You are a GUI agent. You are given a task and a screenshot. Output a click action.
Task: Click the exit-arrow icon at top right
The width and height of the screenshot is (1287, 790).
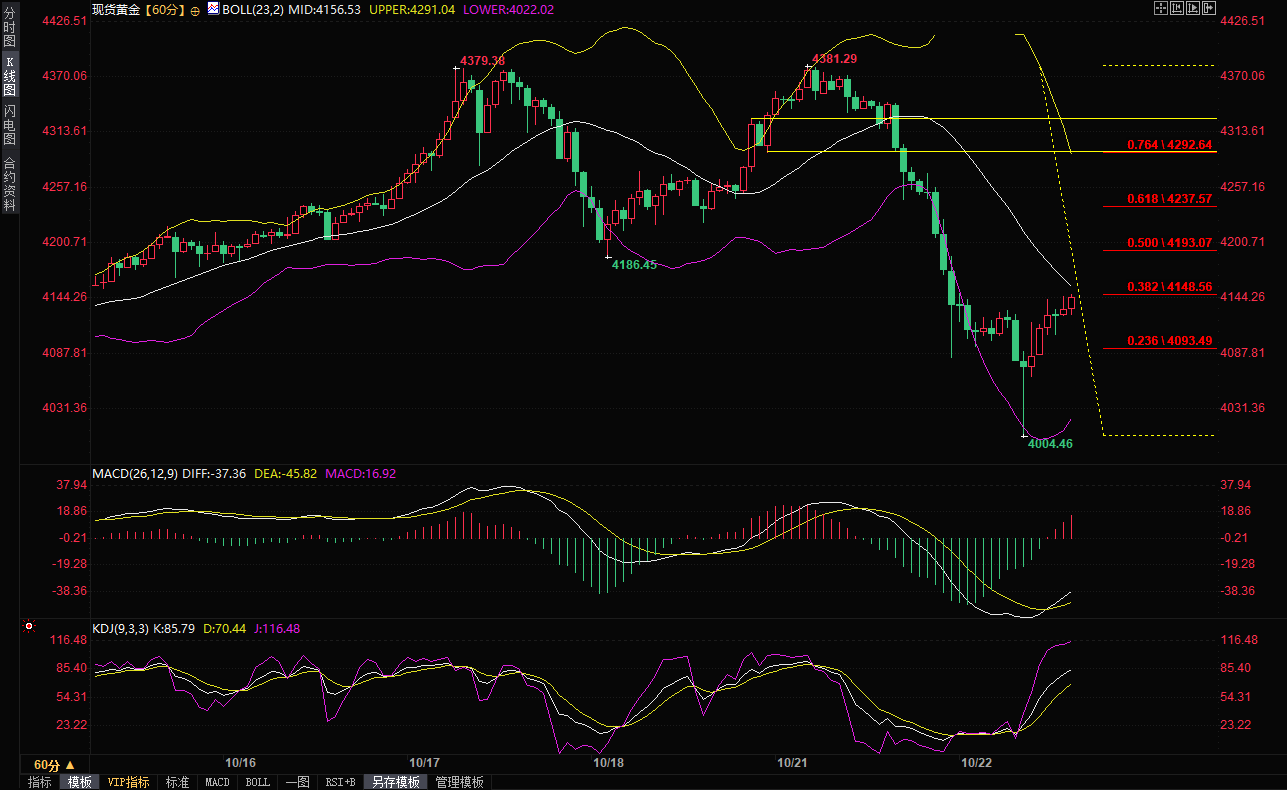1208,8
